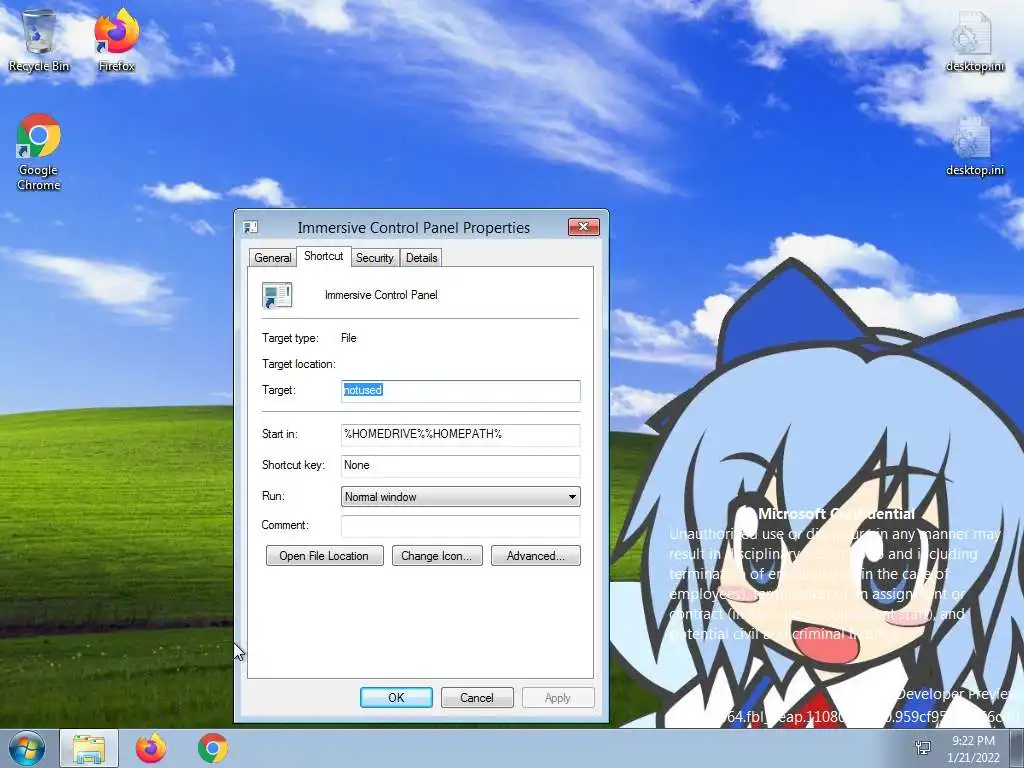Close the Immersive Control Panel Properties dialog
The width and height of the screenshot is (1024, 768).
584,227
